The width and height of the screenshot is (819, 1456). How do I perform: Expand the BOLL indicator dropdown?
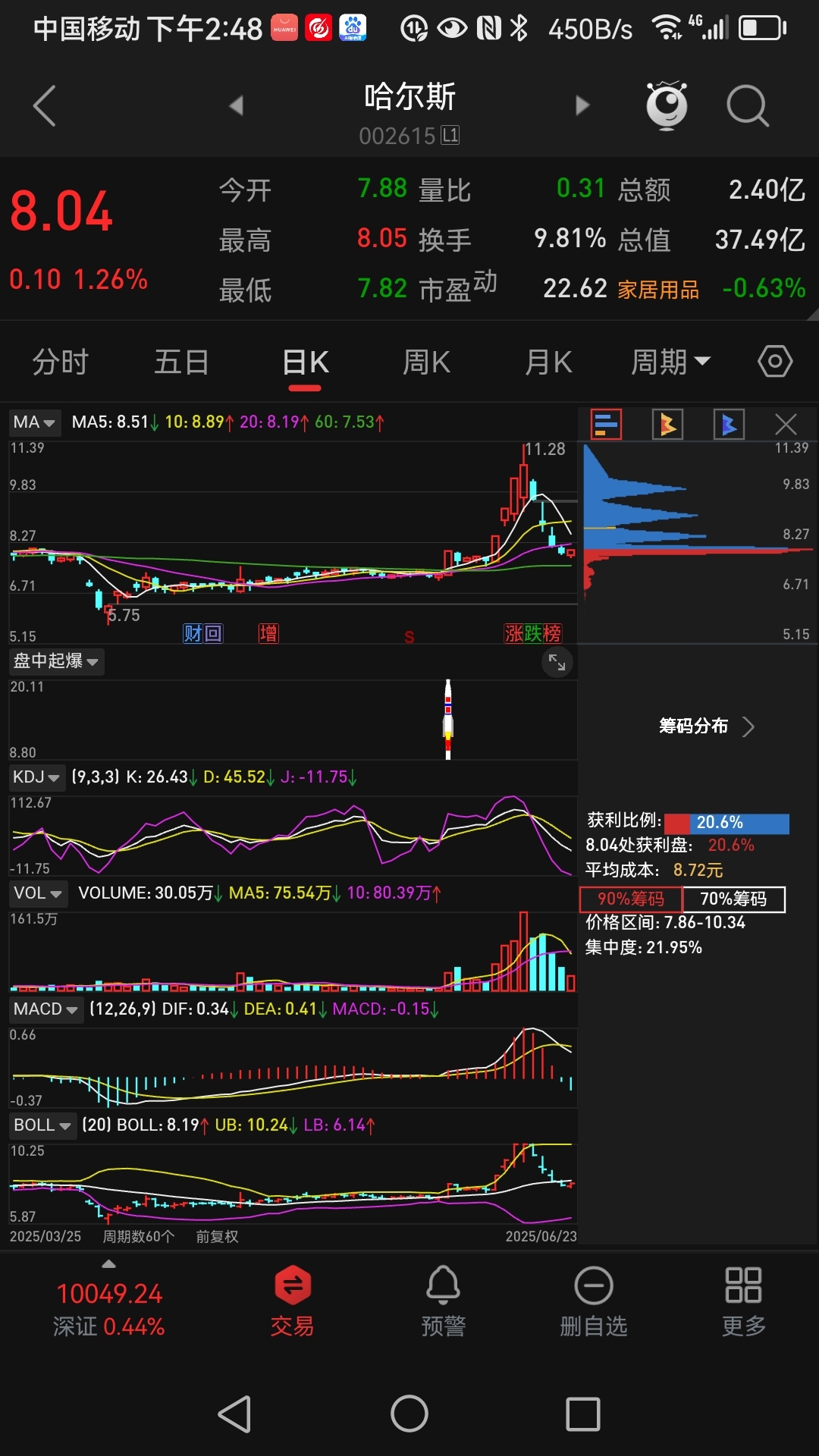tap(43, 1125)
